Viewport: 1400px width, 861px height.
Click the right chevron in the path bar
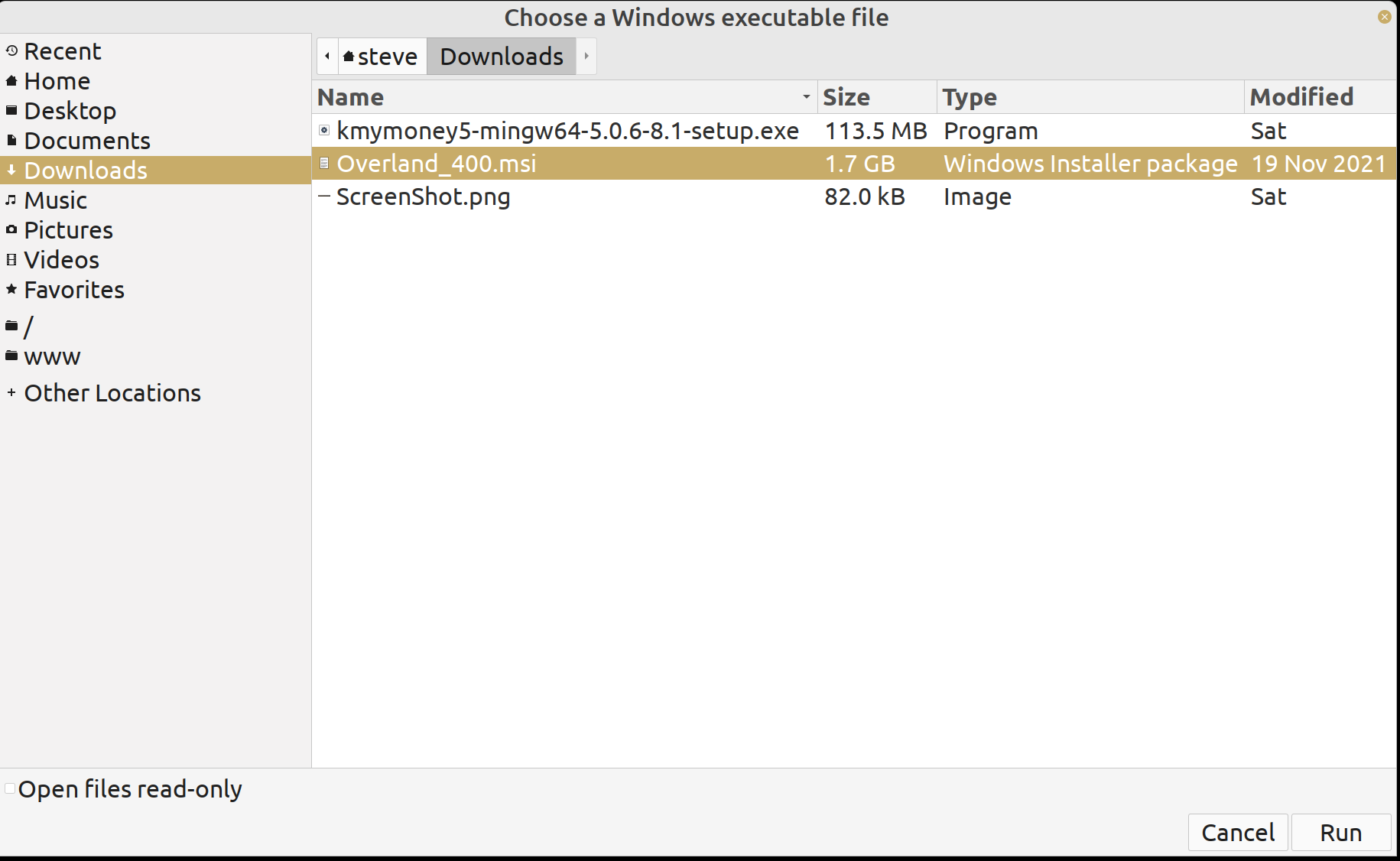[x=586, y=56]
